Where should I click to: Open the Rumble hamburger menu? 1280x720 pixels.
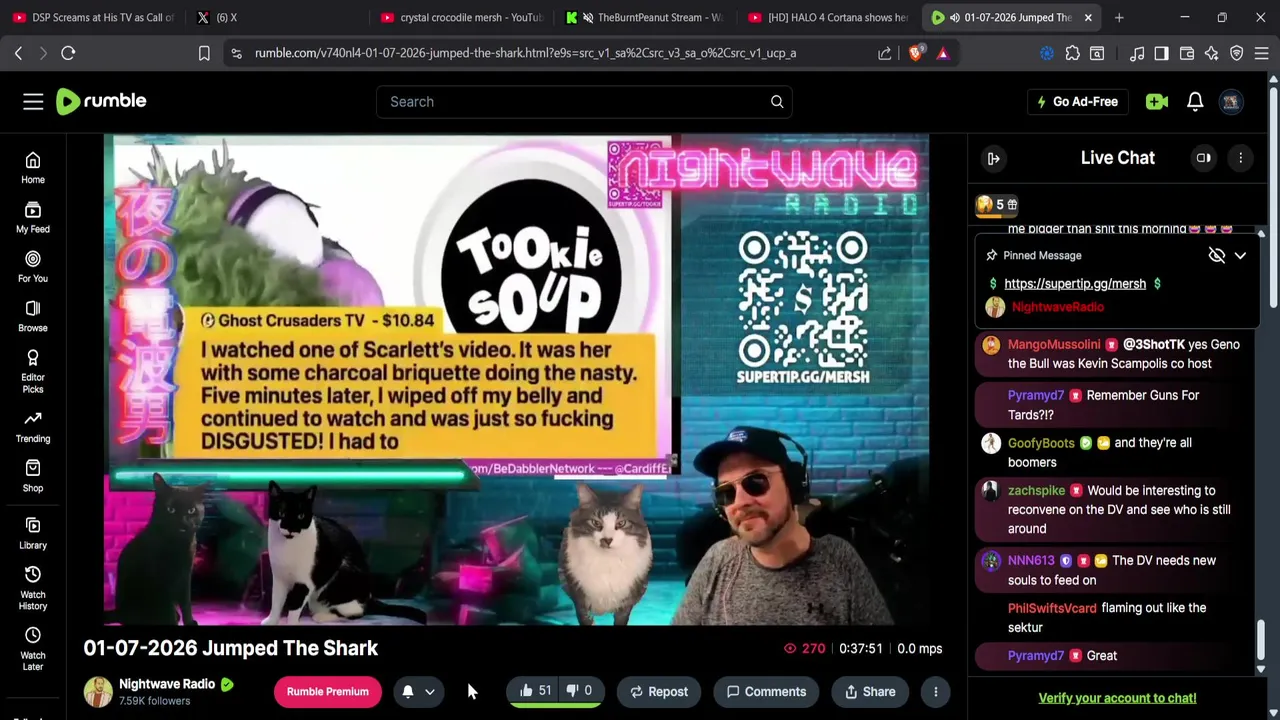pos(33,101)
